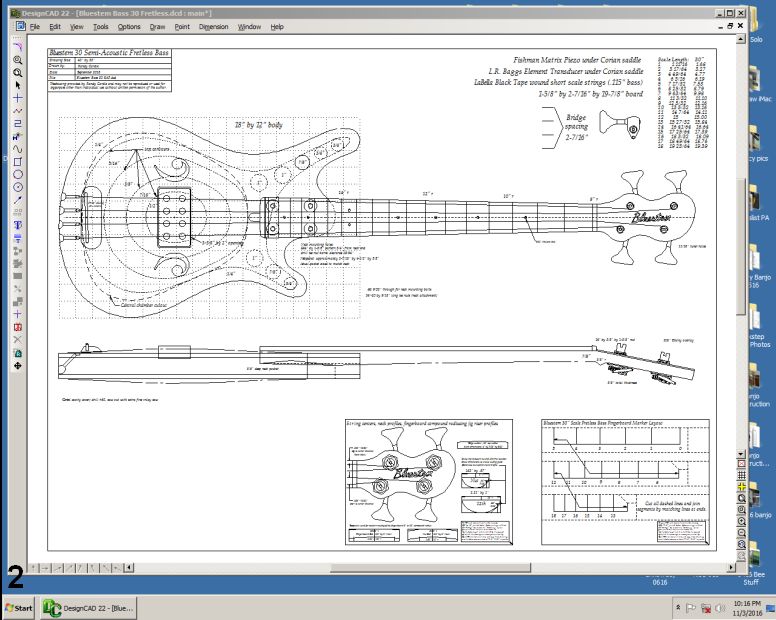The height and width of the screenshot is (620, 776).
Task: Click the '18" by 12" body' label
Action: coord(258,125)
